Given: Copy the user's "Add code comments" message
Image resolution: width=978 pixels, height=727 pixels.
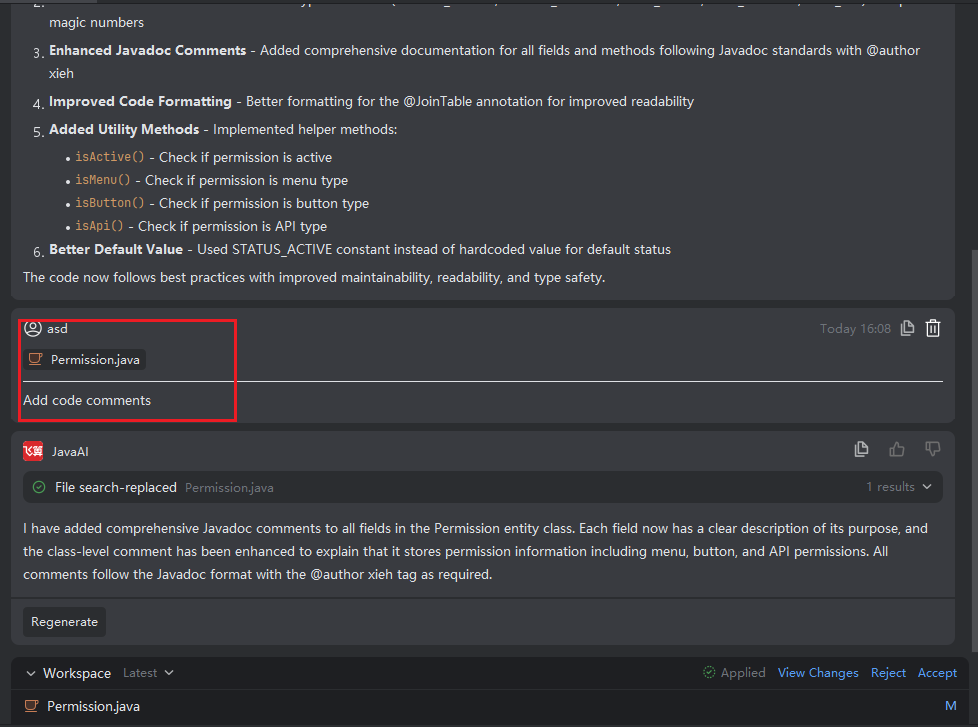Looking at the screenshot, I should coord(907,328).
